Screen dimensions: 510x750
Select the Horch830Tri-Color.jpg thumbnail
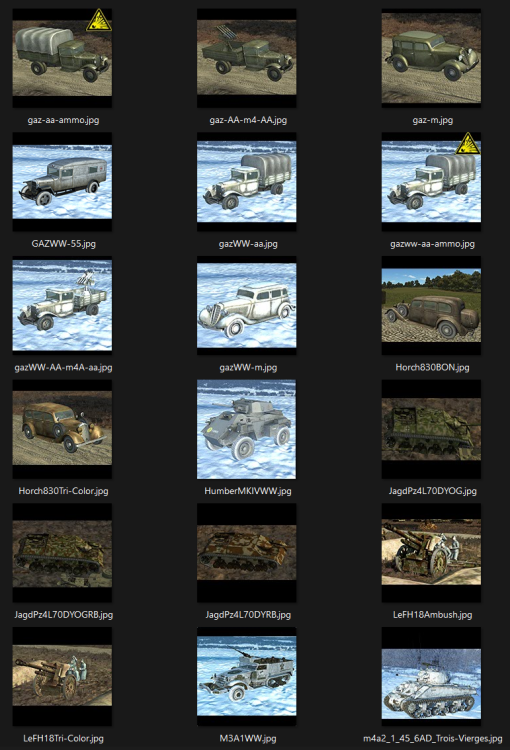(62, 429)
